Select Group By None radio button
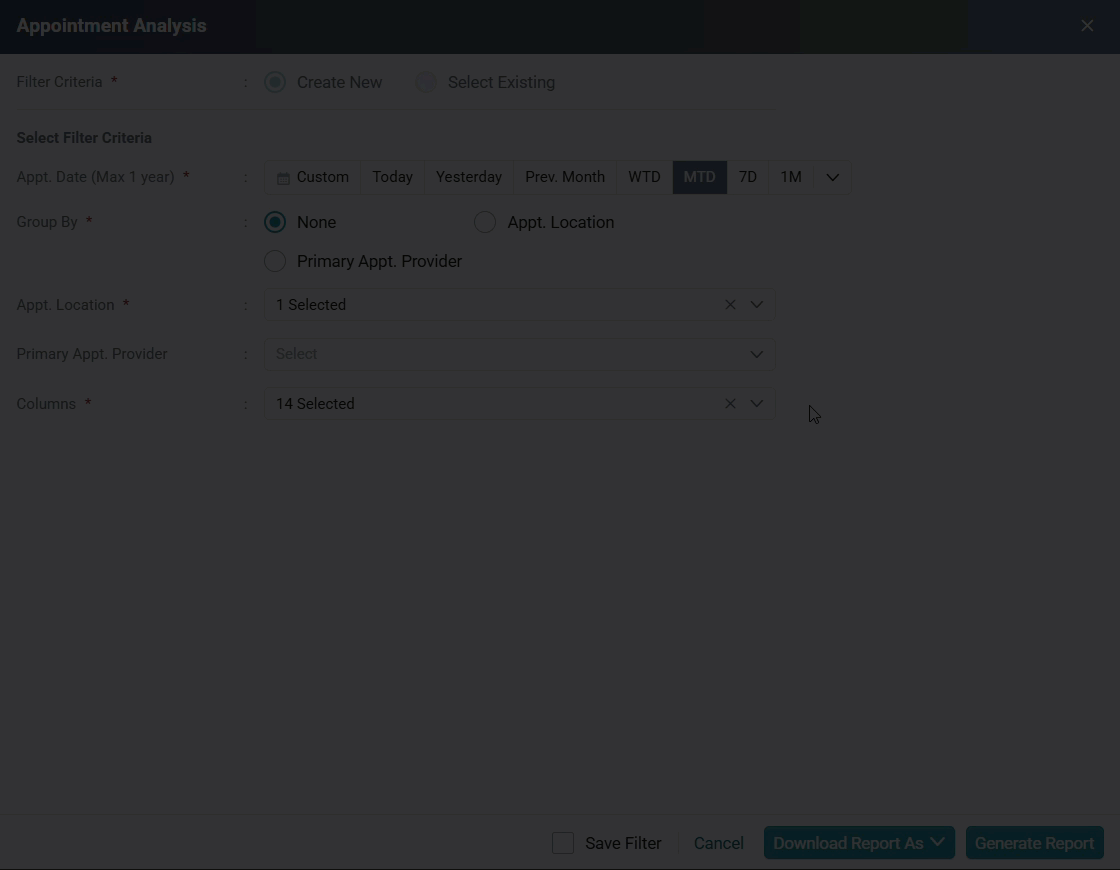The height and width of the screenshot is (870, 1120). tap(275, 222)
